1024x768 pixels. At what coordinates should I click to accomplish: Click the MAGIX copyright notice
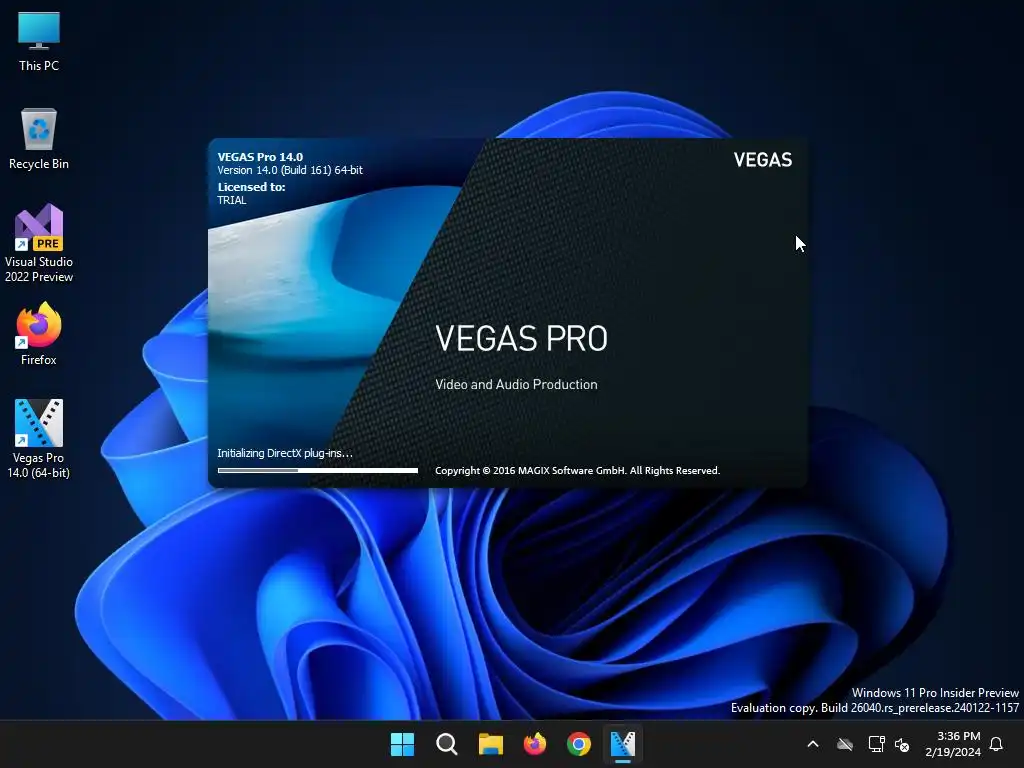click(577, 471)
